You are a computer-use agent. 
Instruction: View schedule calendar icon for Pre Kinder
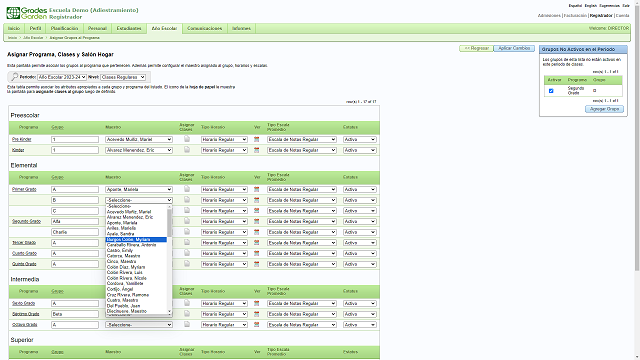256,140
